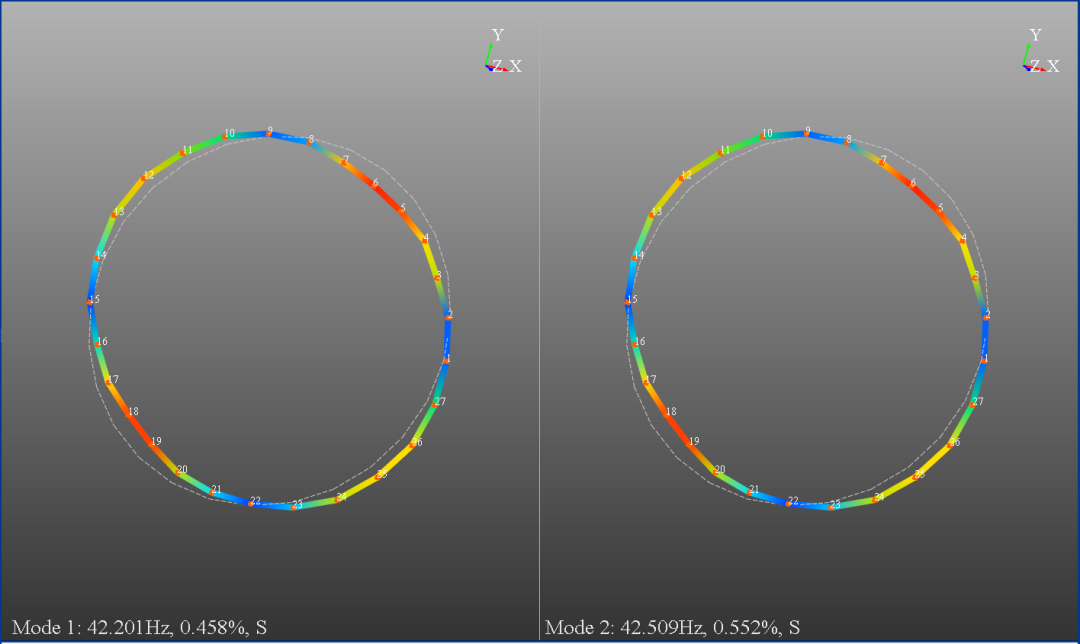Click the XYZ axis triad in Mode 2 view
The height and width of the screenshot is (644, 1080).
1041,51
